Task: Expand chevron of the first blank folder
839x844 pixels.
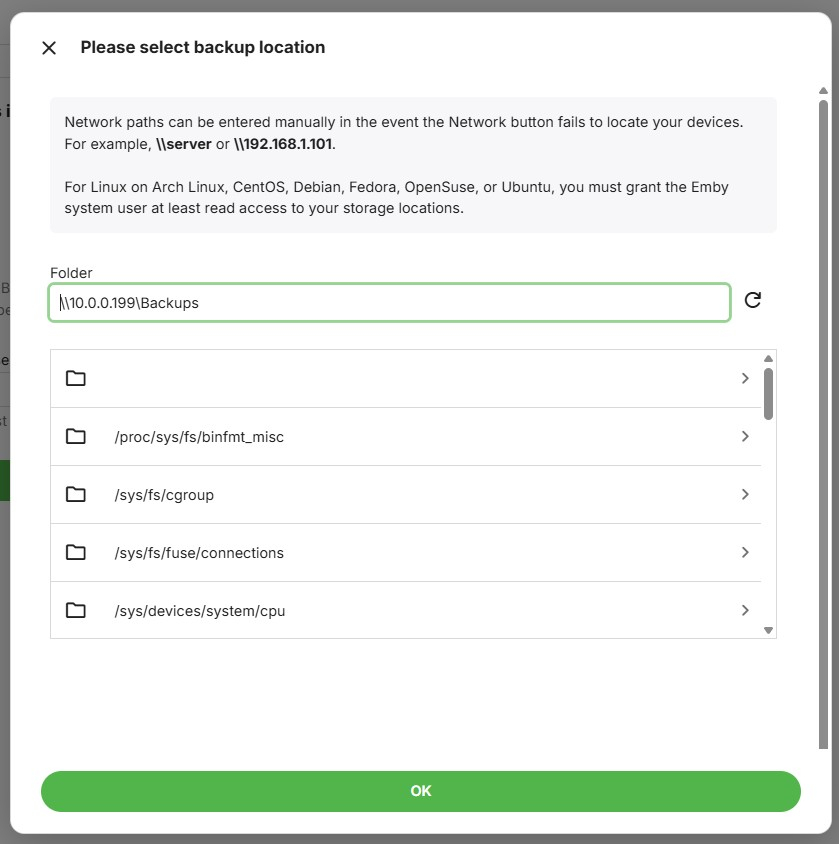Action: [745, 378]
